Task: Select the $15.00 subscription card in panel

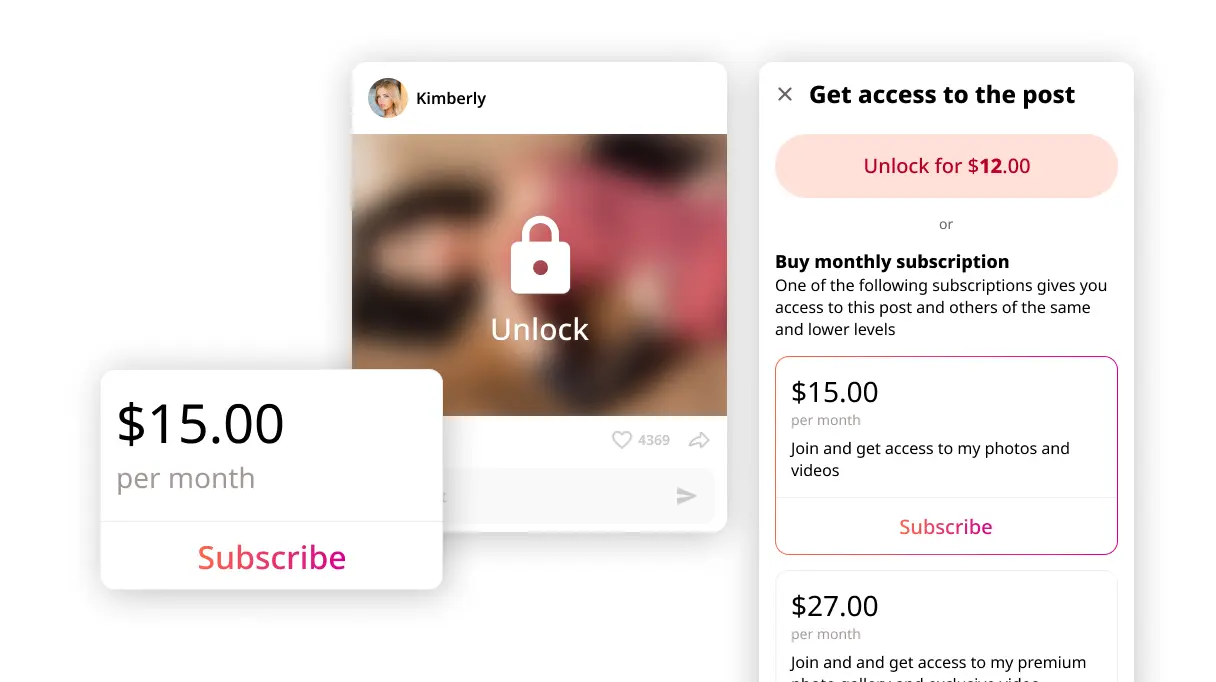Action: coord(946,455)
